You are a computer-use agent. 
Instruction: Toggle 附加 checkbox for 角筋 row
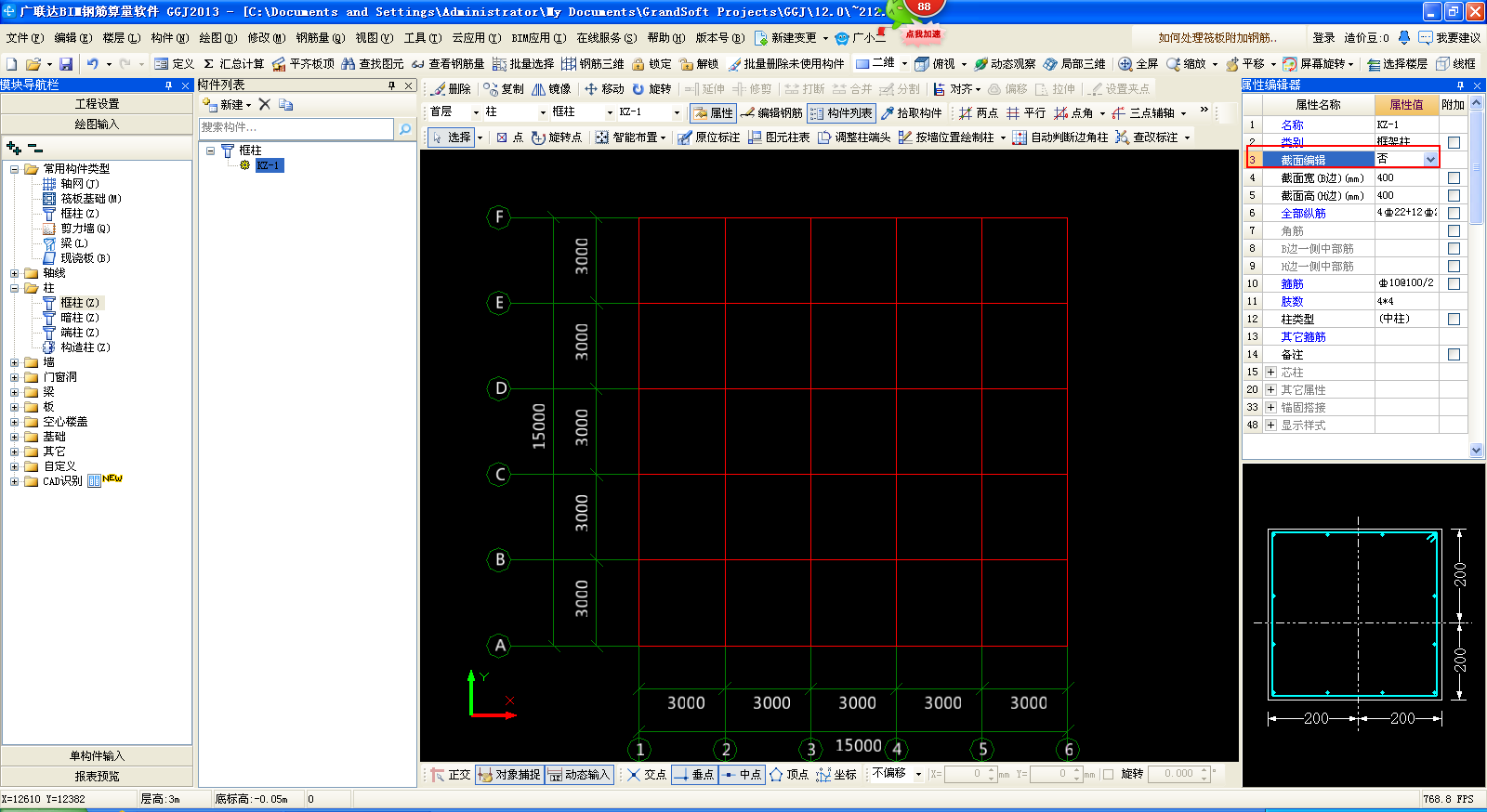tap(1454, 230)
